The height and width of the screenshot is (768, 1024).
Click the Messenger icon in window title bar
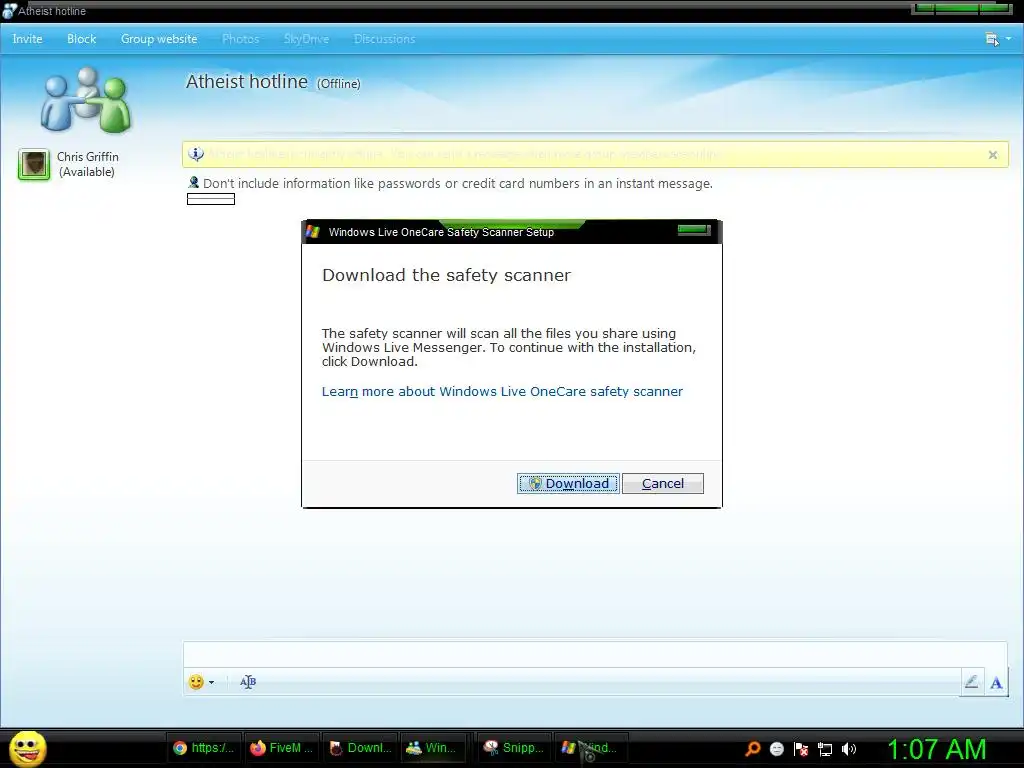coord(8,11)
